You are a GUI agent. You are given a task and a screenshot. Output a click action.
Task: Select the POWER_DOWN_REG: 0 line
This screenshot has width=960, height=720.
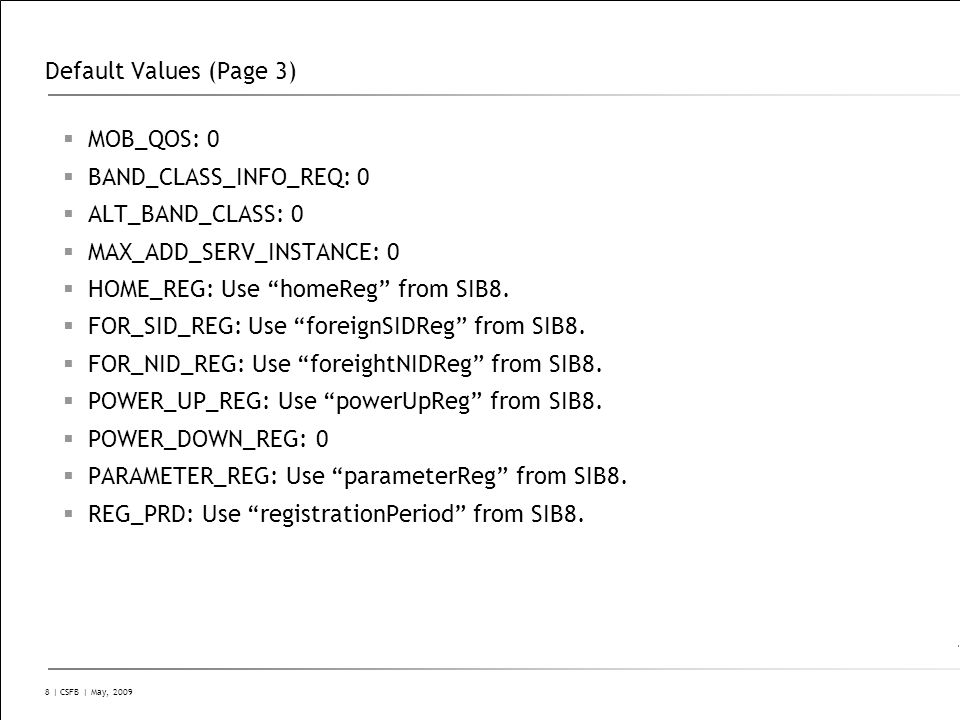[208, 439]
